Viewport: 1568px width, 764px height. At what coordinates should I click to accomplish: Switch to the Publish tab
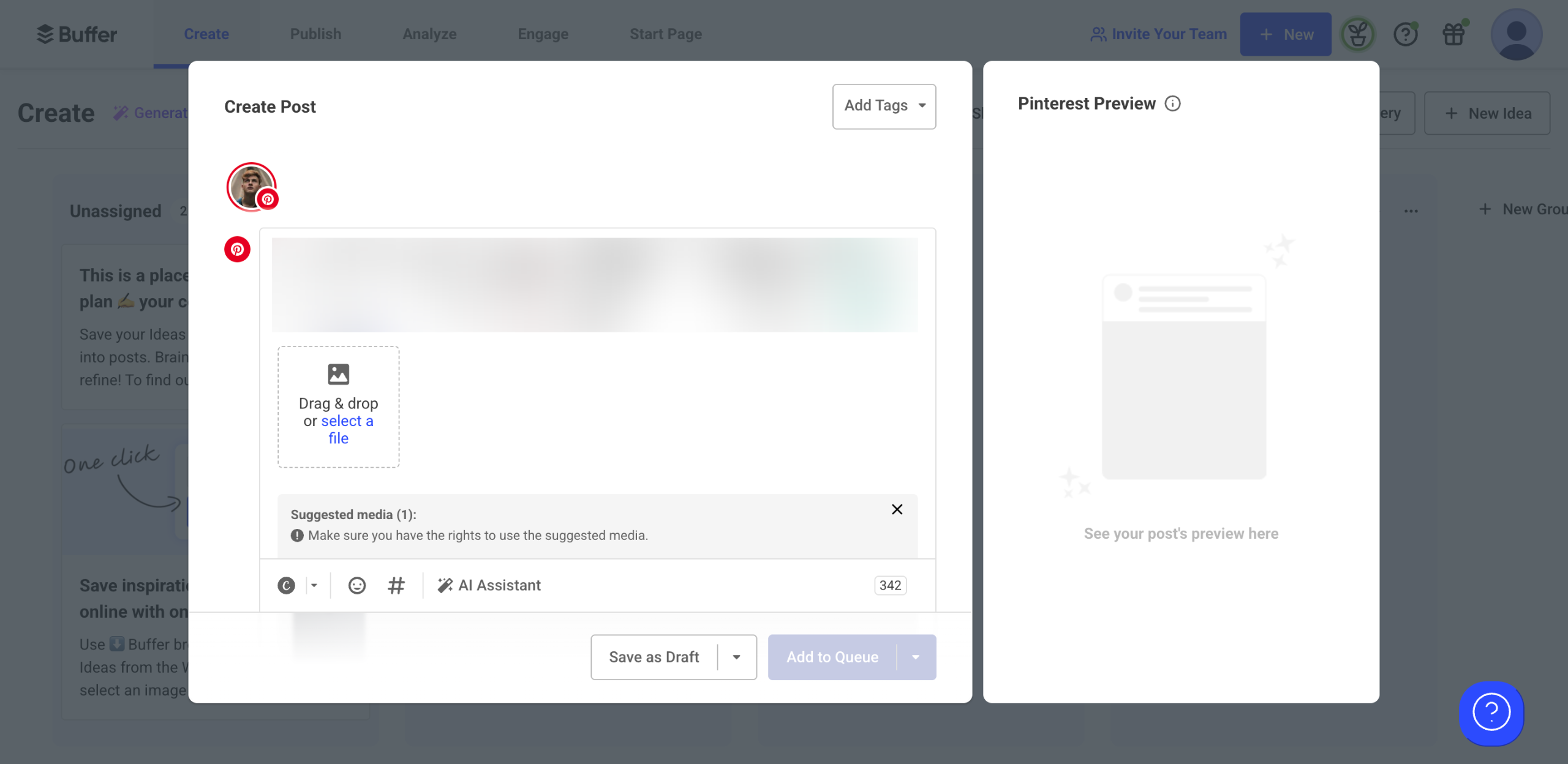pos(315,34)
